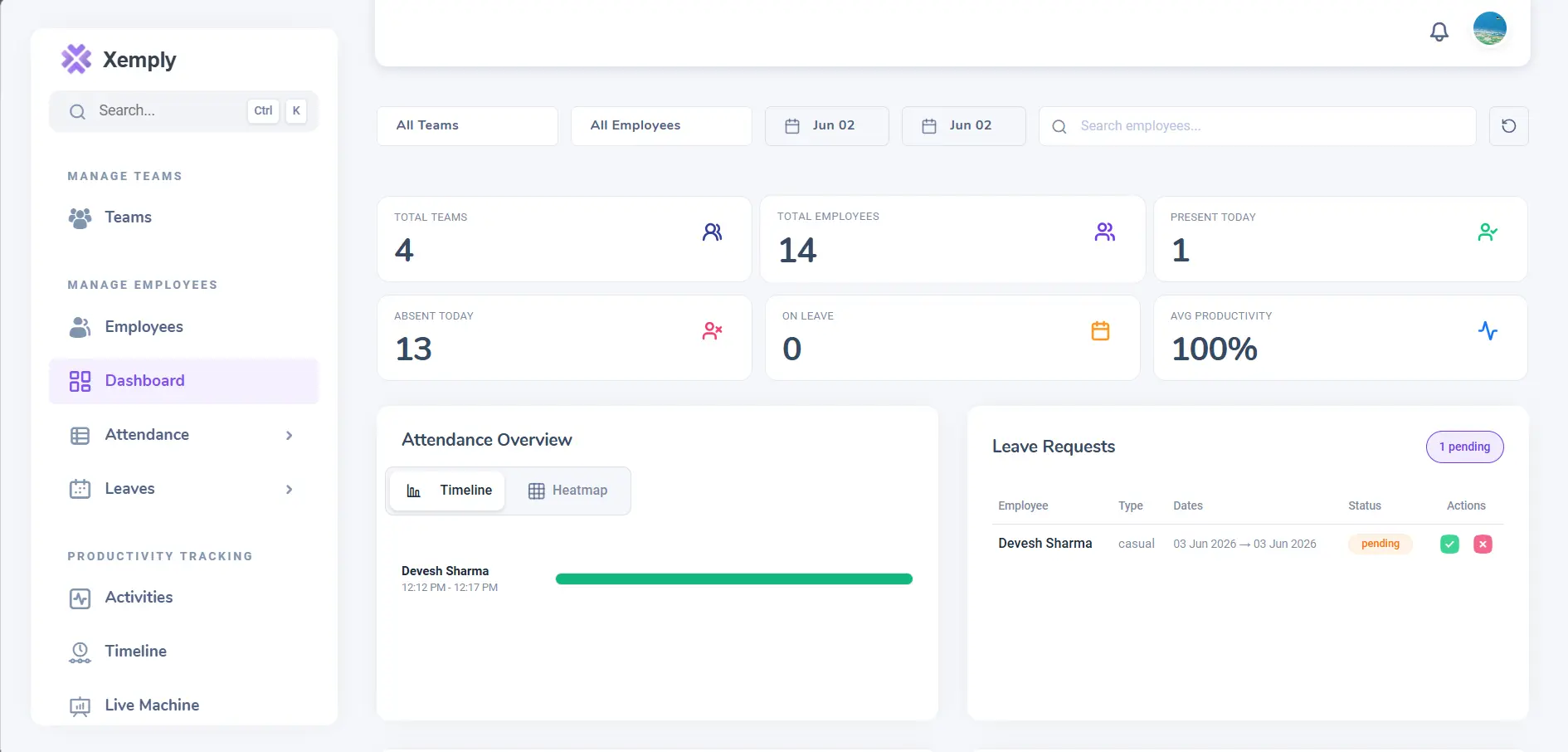Click the Present Today user-check icon
Viewport: 1568px width, 752px height.
click(1488, 232)
